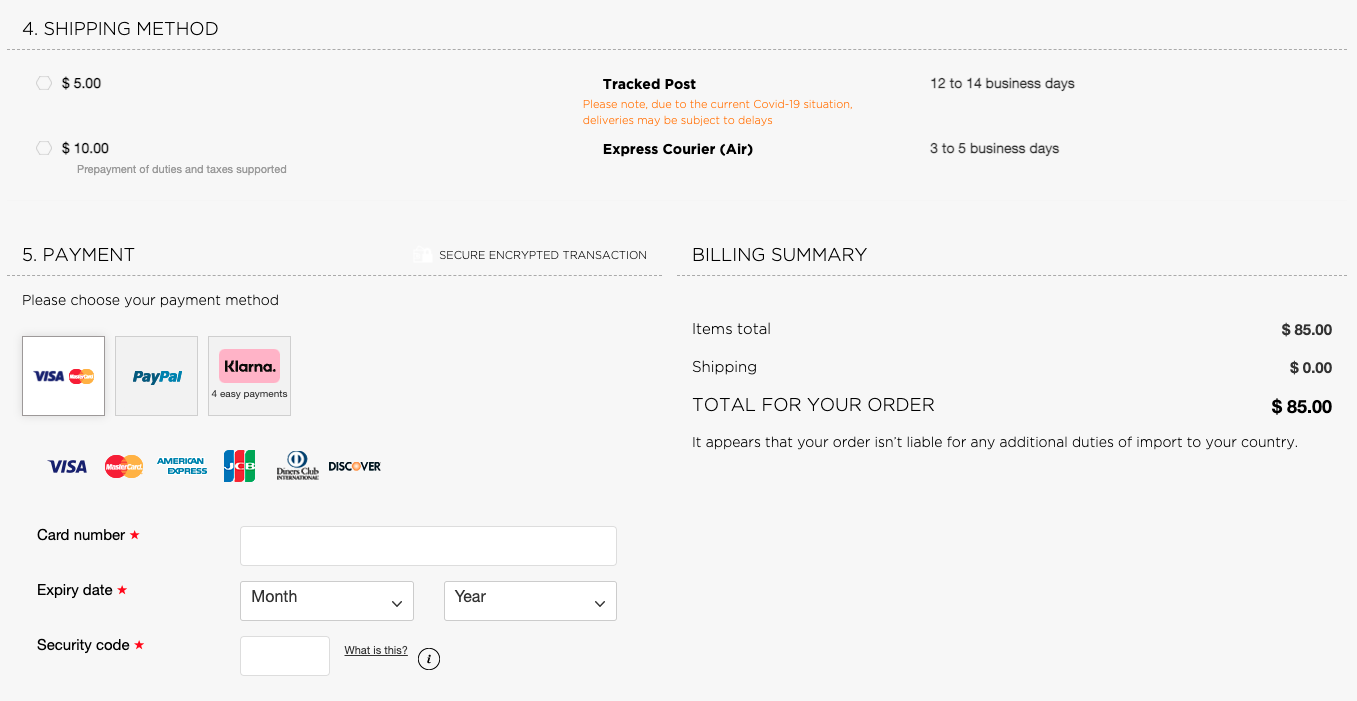Choose PayPal as payment method
Viewport: 1357px width, 701px height.
pyautogui.click(x=157, y=376)
